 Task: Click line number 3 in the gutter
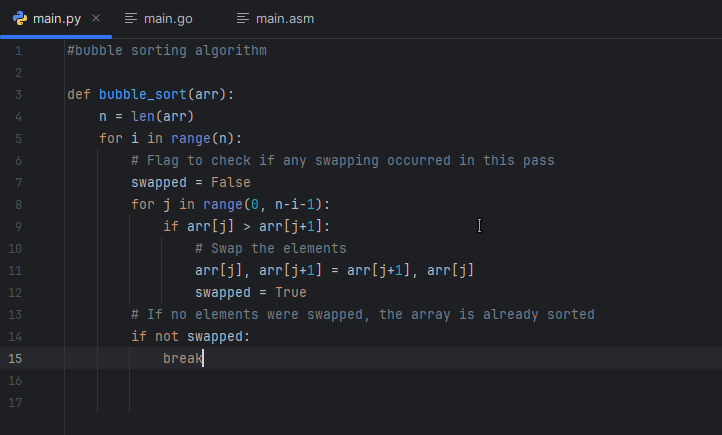coord(19,94)
